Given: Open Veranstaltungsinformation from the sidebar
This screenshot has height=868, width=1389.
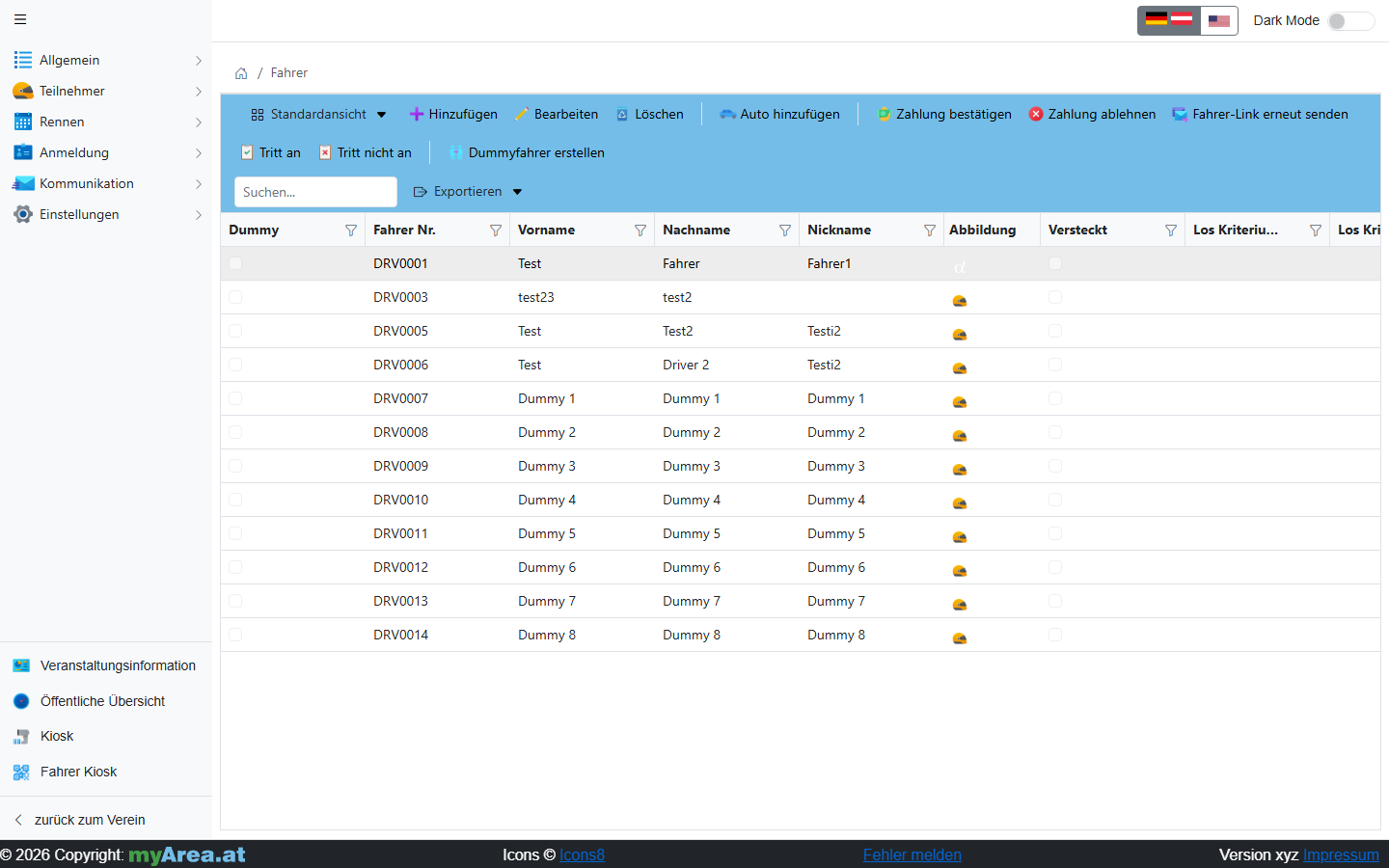Looking at the screenshot, I should pos(106,665).
